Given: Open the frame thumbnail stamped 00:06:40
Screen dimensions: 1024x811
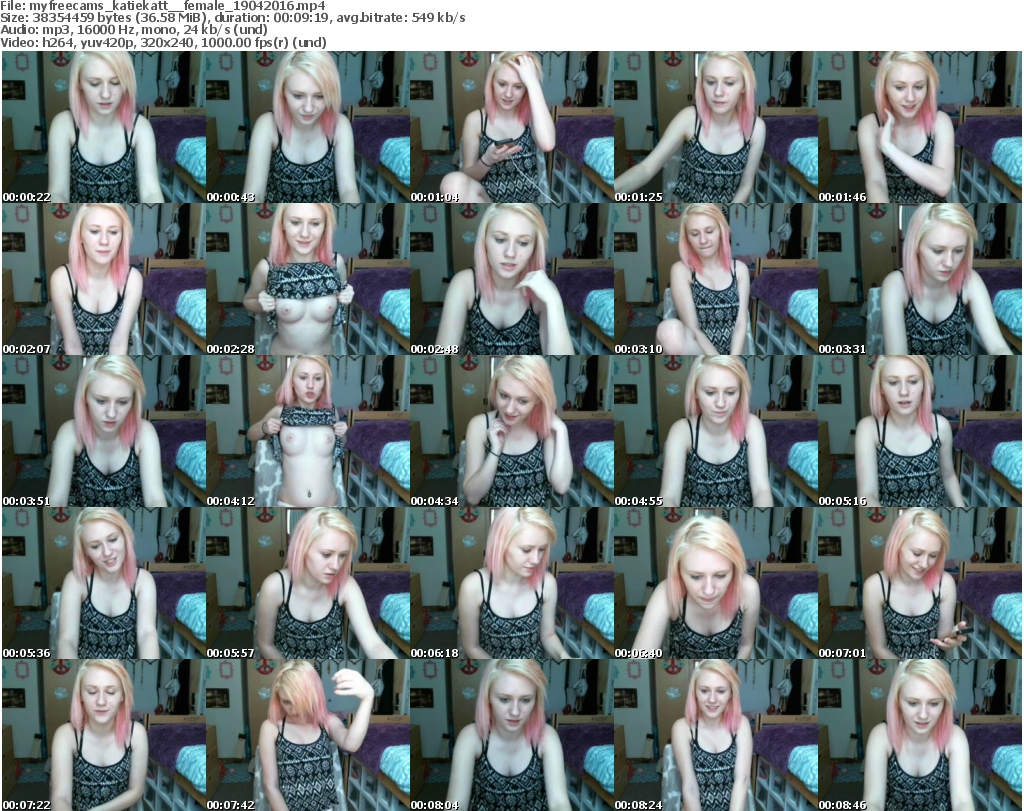Looking at the screenshot, I should pyautogui.click(x=715, y=584).
